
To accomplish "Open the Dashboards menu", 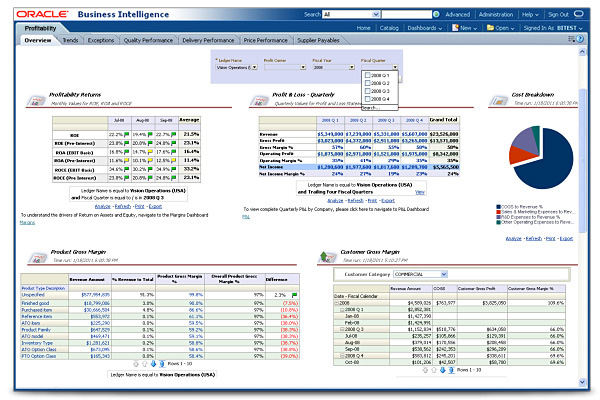I will (424, 28).
